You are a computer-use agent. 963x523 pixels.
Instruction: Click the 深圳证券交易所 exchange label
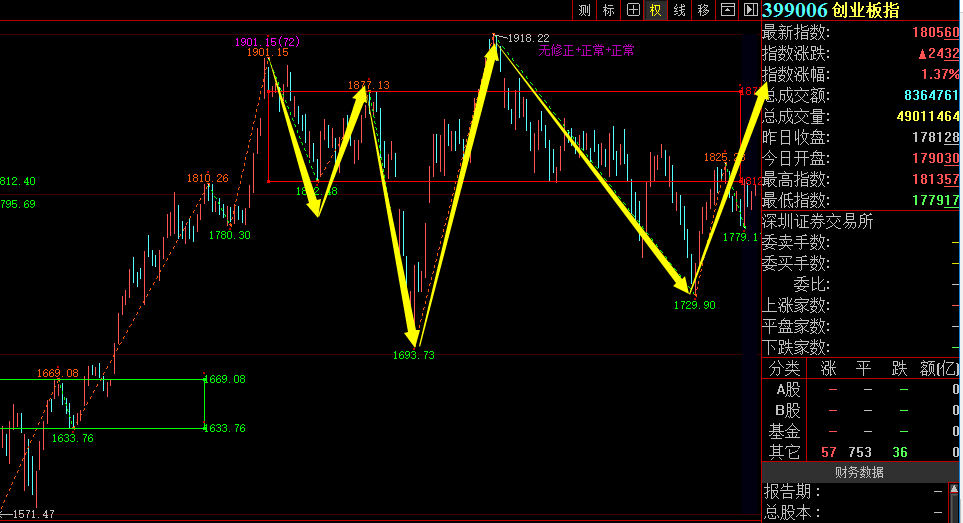817,221
